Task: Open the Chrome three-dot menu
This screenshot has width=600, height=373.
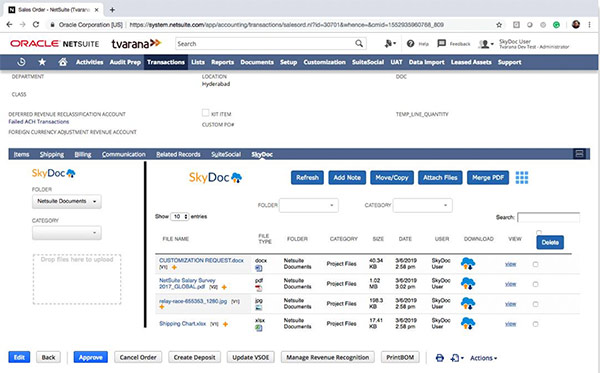Action: click(x=589, y=24)
